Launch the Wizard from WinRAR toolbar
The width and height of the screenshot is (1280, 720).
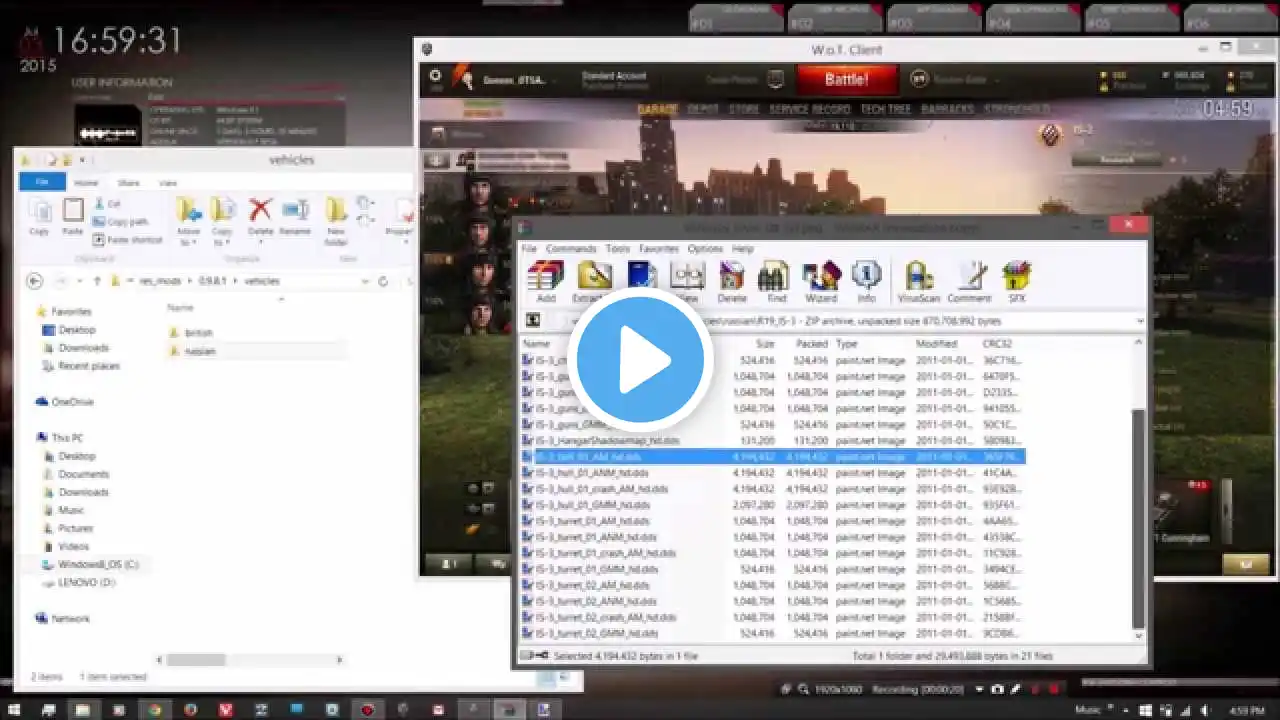(x=821, y=281)
